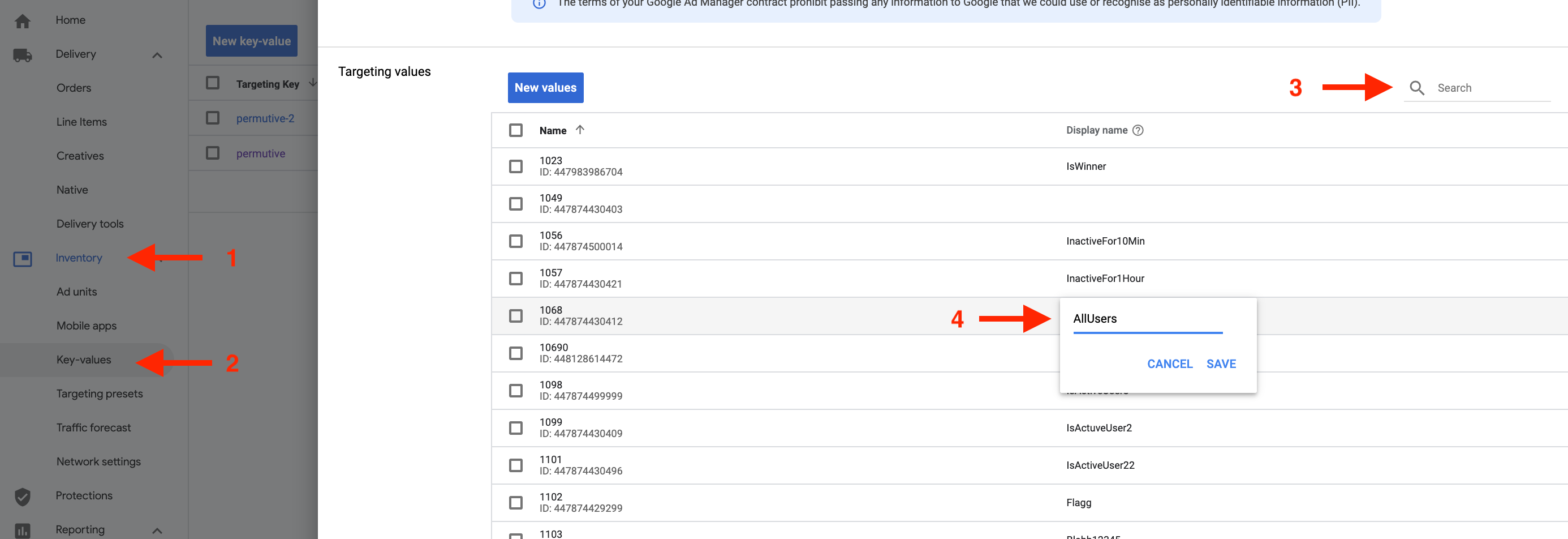Select Inventory in sidebar
This screenshot has width=1568, height=539.
click(79, 258)
